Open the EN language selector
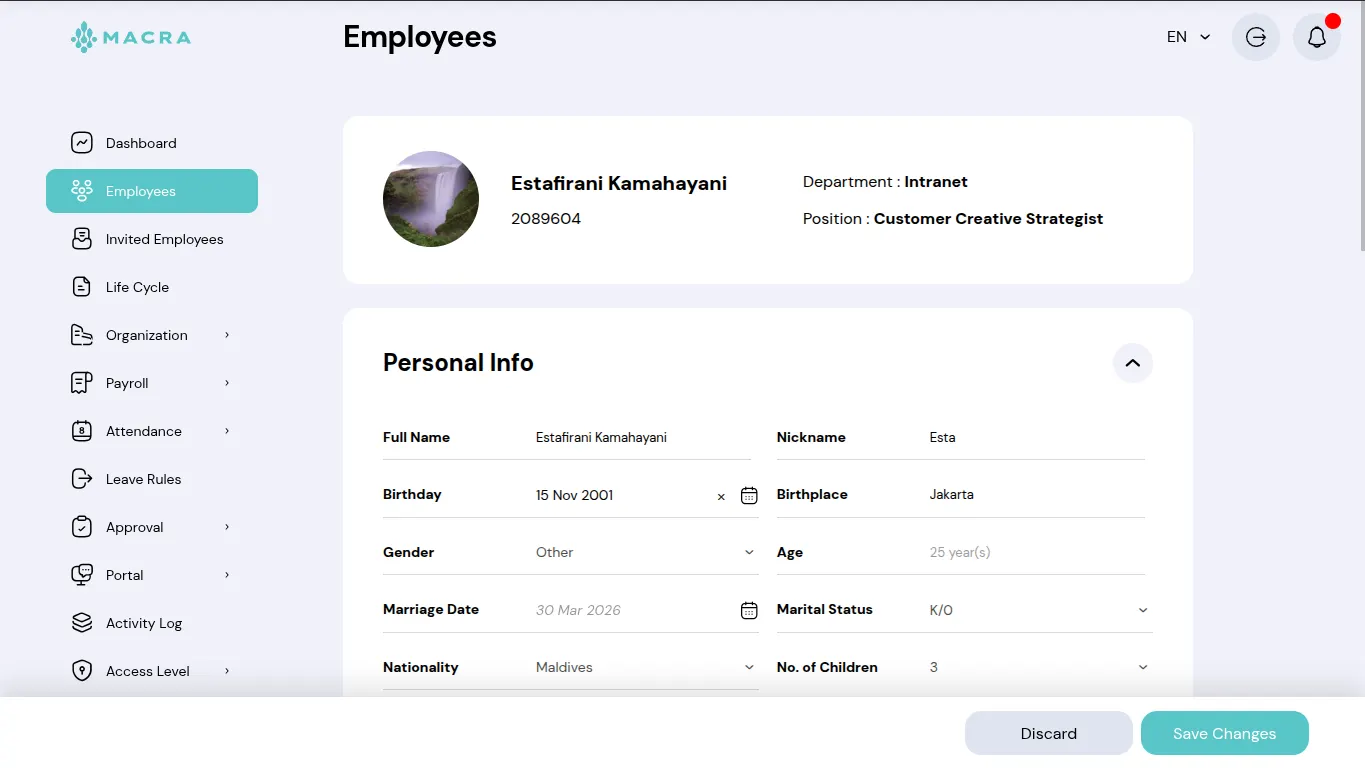 pos(1188,37)
